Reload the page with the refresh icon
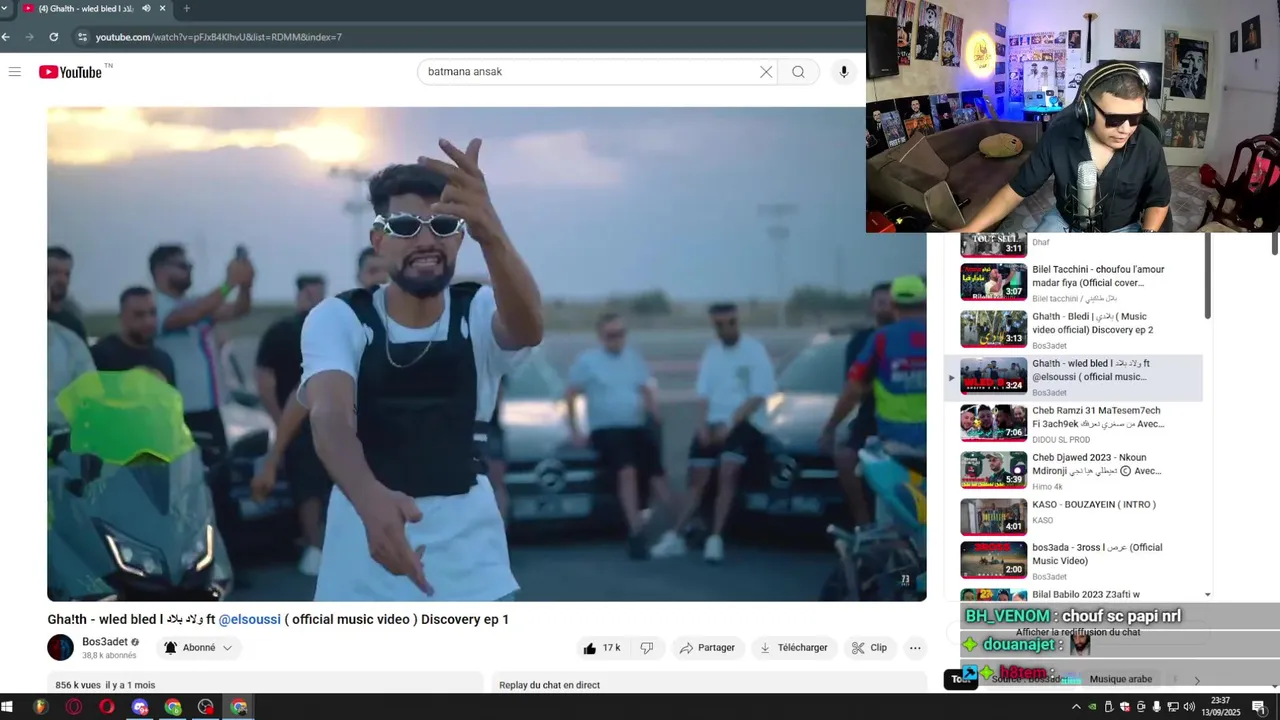1280x720 pixels. (x=53, y=37)
